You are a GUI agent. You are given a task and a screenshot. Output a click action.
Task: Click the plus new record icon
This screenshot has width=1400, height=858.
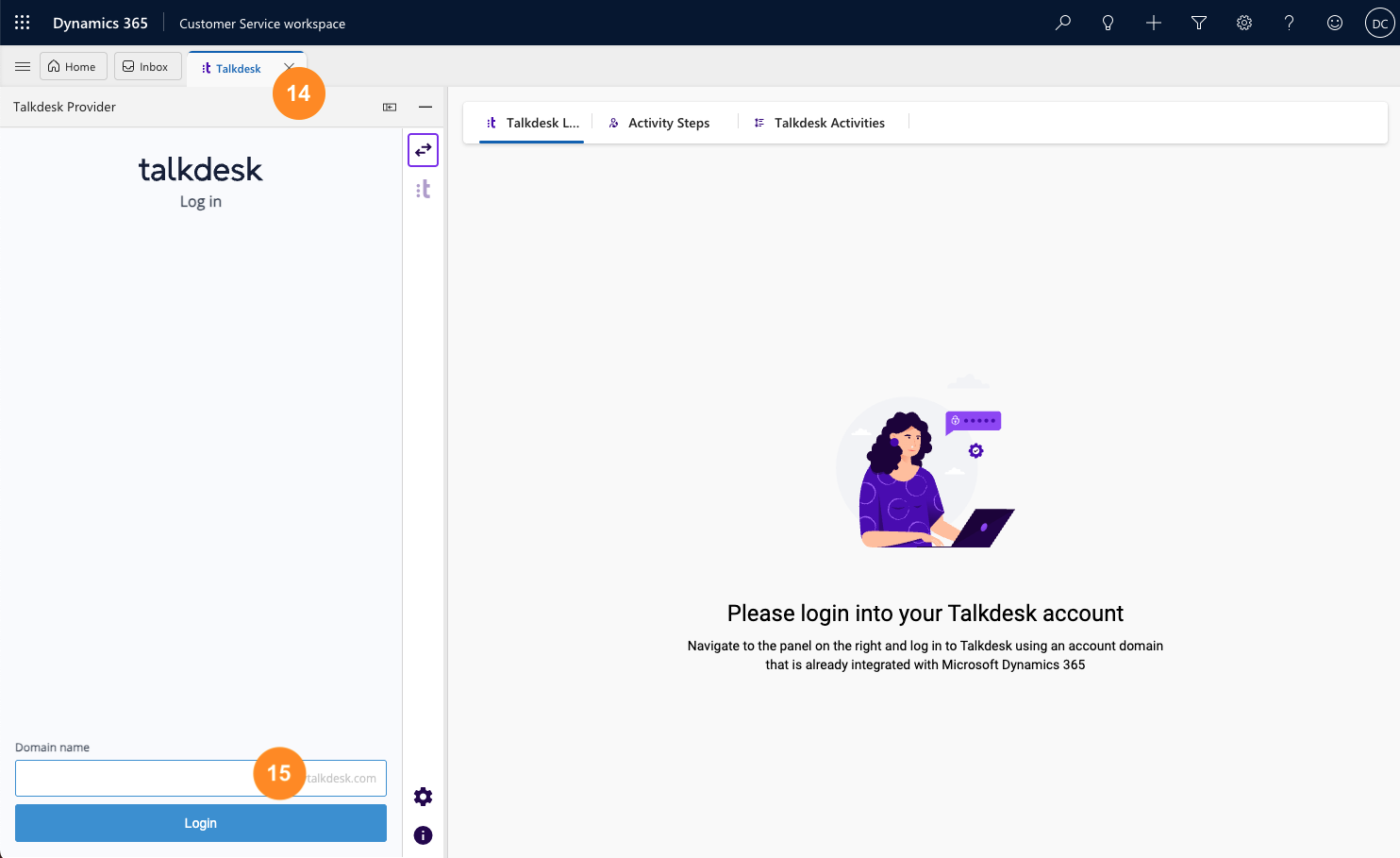pyautogui.click(x=1154, y=23)
